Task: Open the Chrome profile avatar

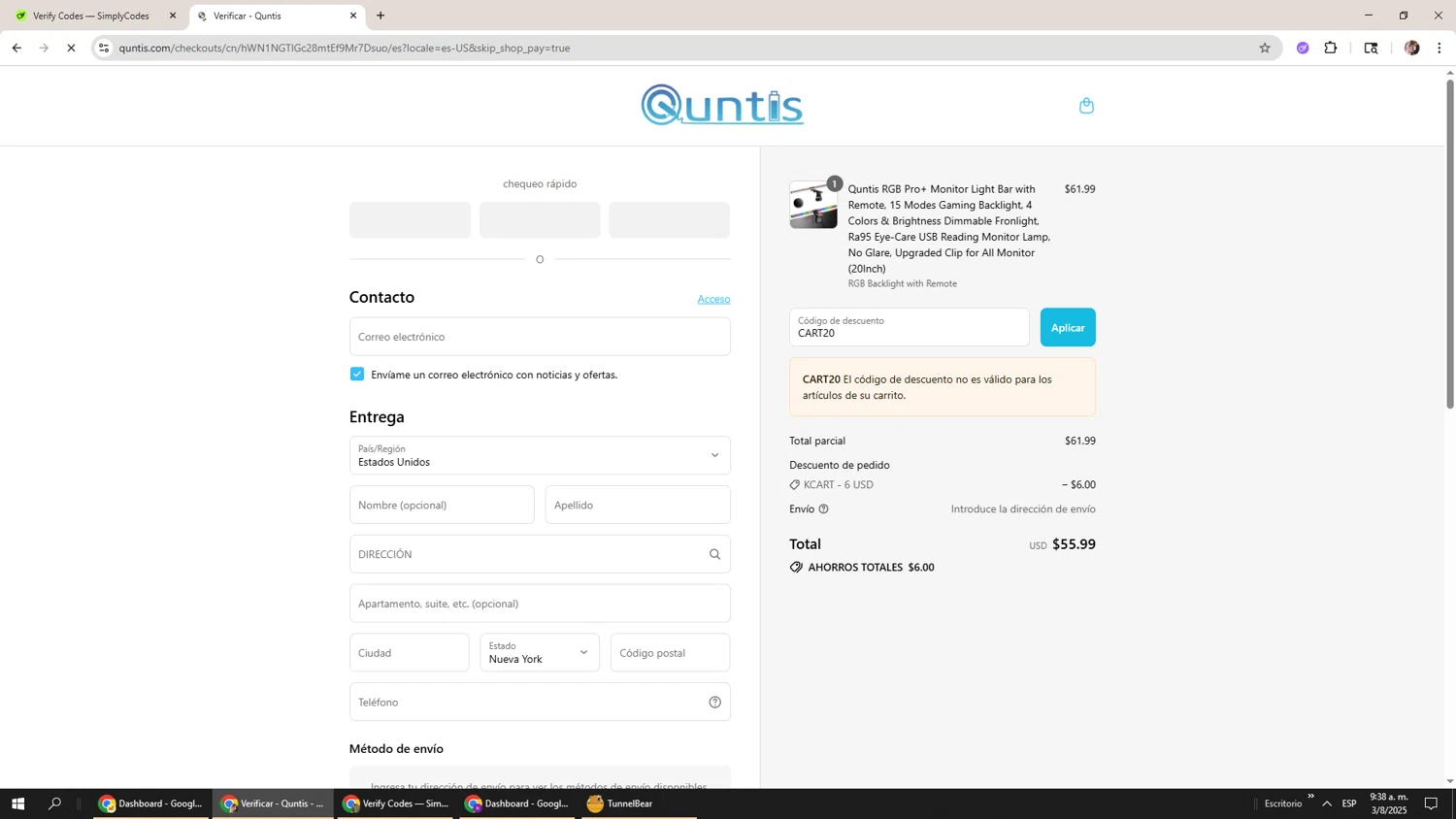Action: click(1411, 48)
